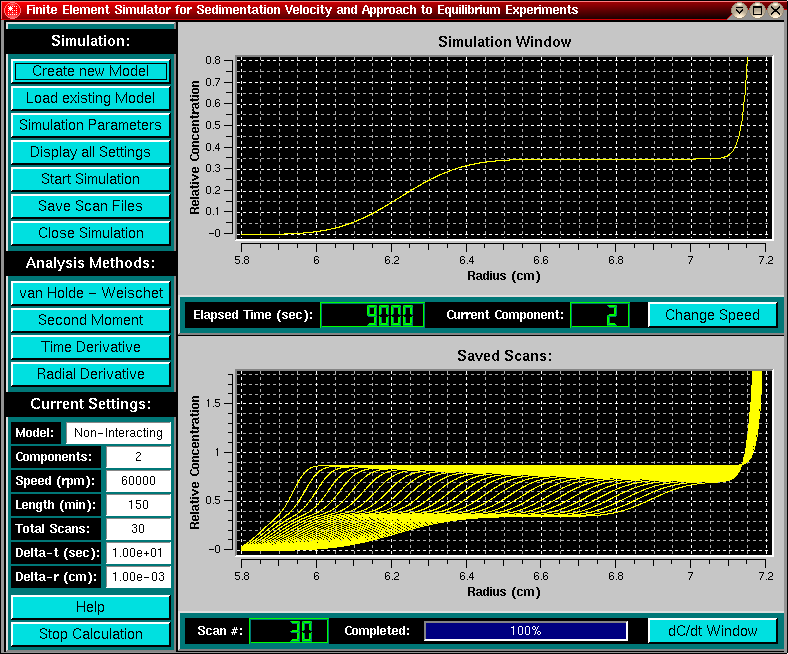
Task: Click the Change Speed button
Action: coord(712,315)
